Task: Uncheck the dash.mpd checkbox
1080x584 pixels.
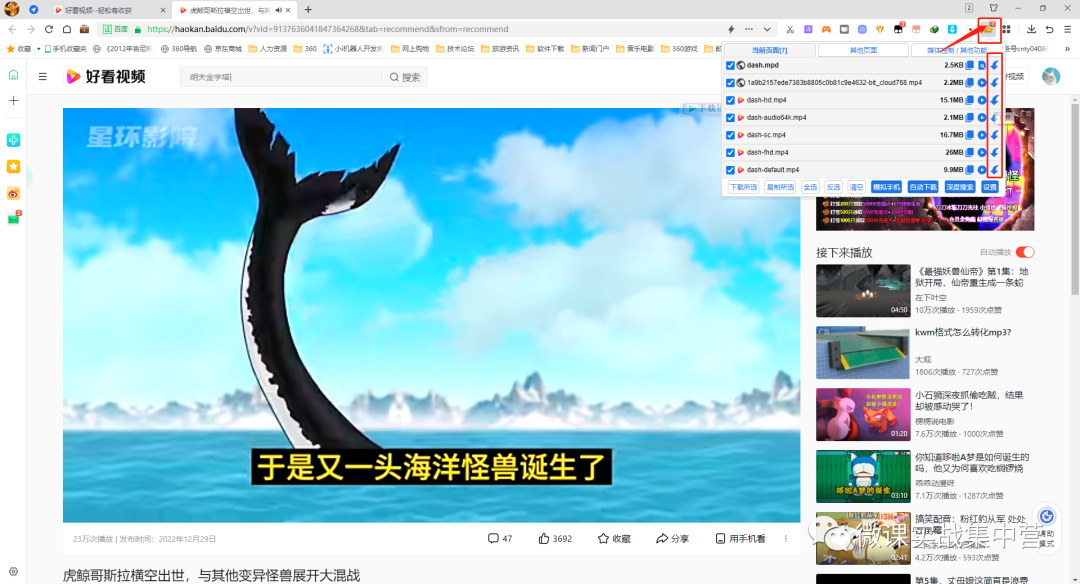Action: click(730, 65)
